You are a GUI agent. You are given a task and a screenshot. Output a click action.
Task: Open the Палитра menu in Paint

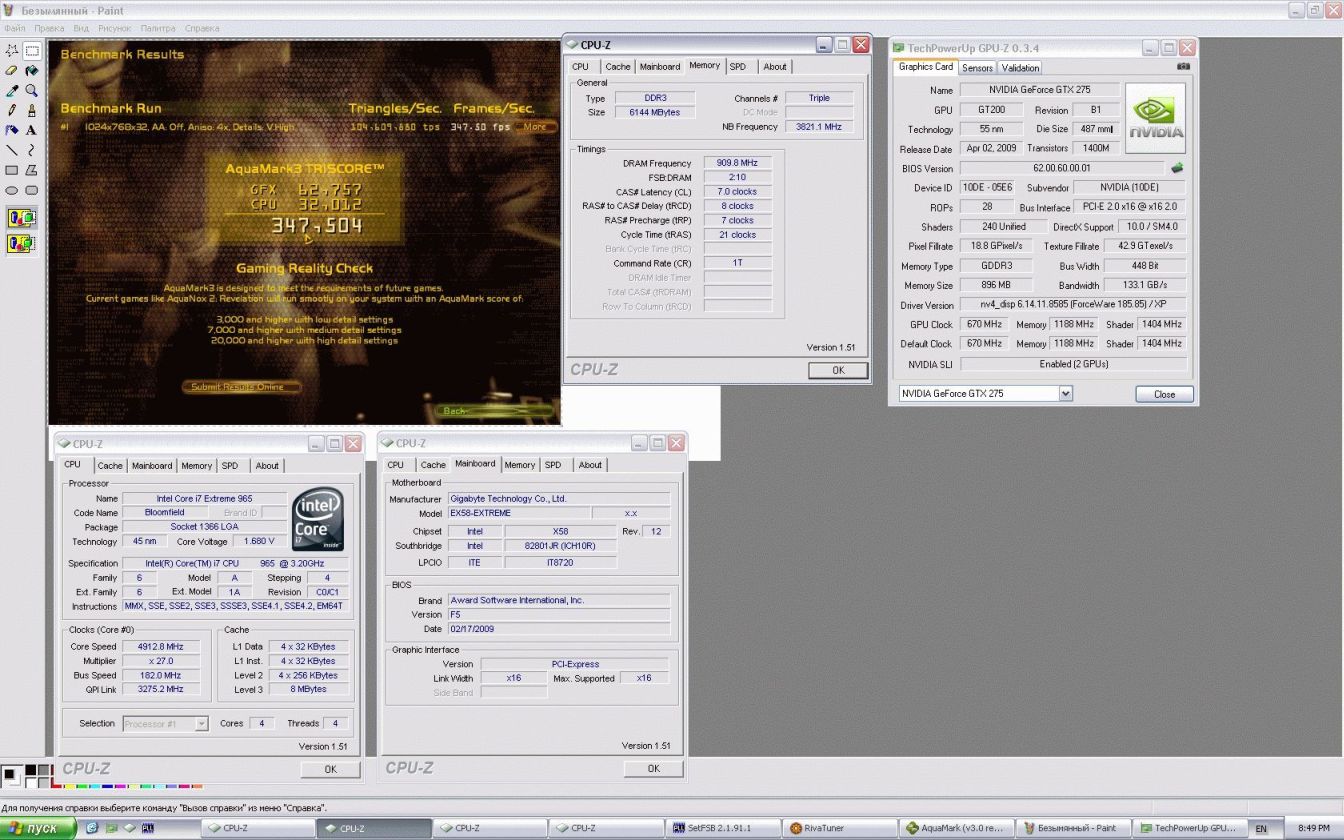[158, 28]
